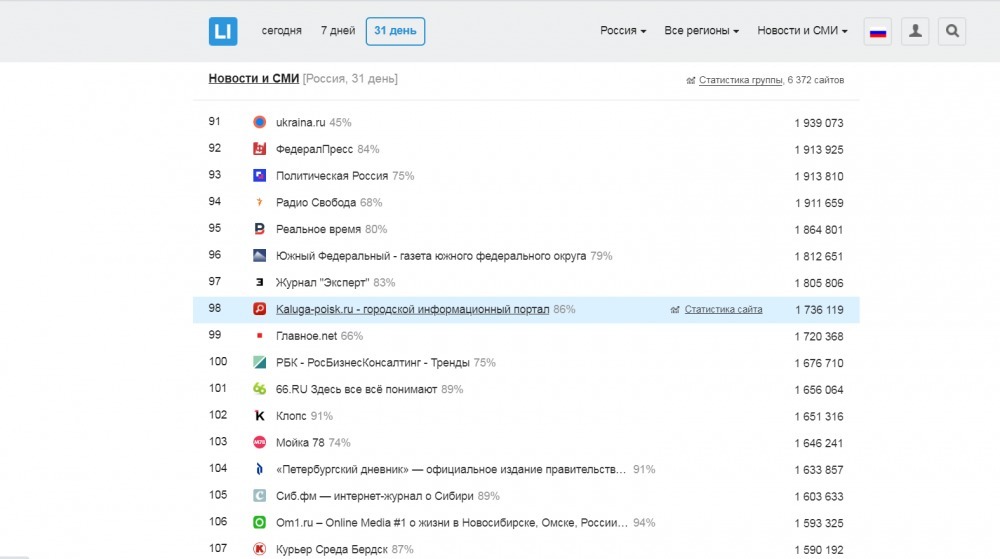Expand the Россия country dropdown
This screenshot has height=559, width=1000.
point(623,31)
